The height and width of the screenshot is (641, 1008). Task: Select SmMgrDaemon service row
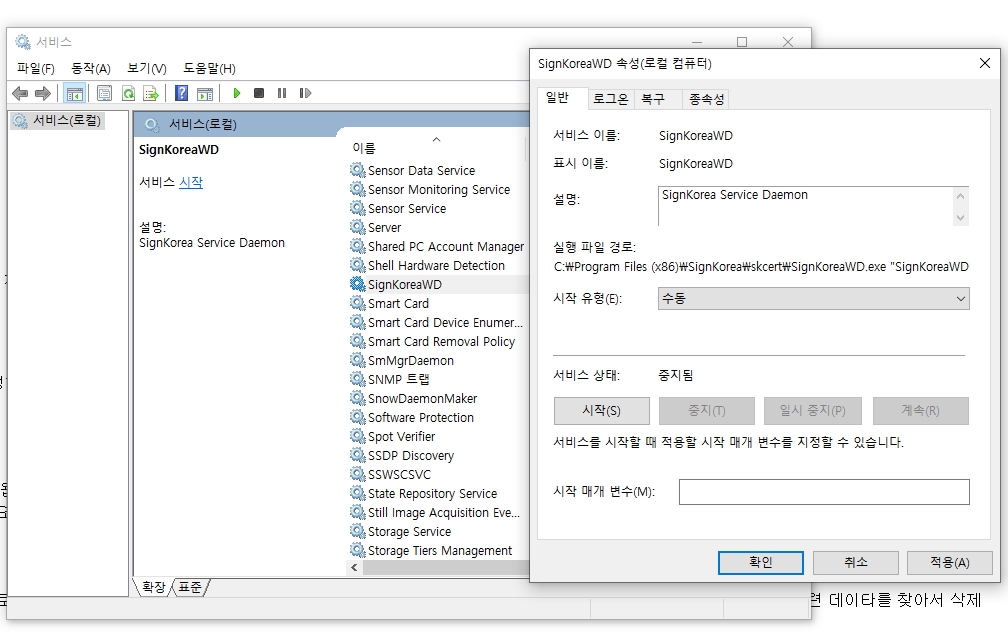click(438, 360)
